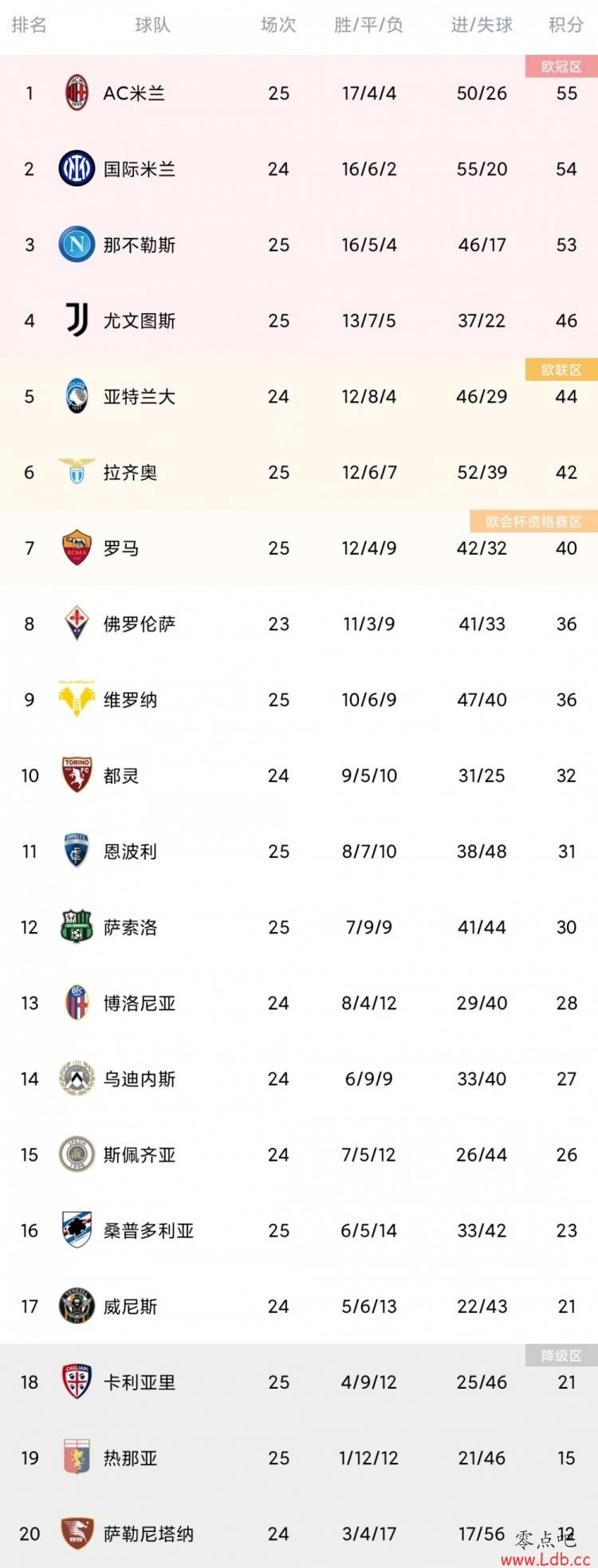Image resolution: width=598 pixels, height=1568 pixels.
Task: Tap the 尤文图斯 Juventus logo
Action: (77, 320)
